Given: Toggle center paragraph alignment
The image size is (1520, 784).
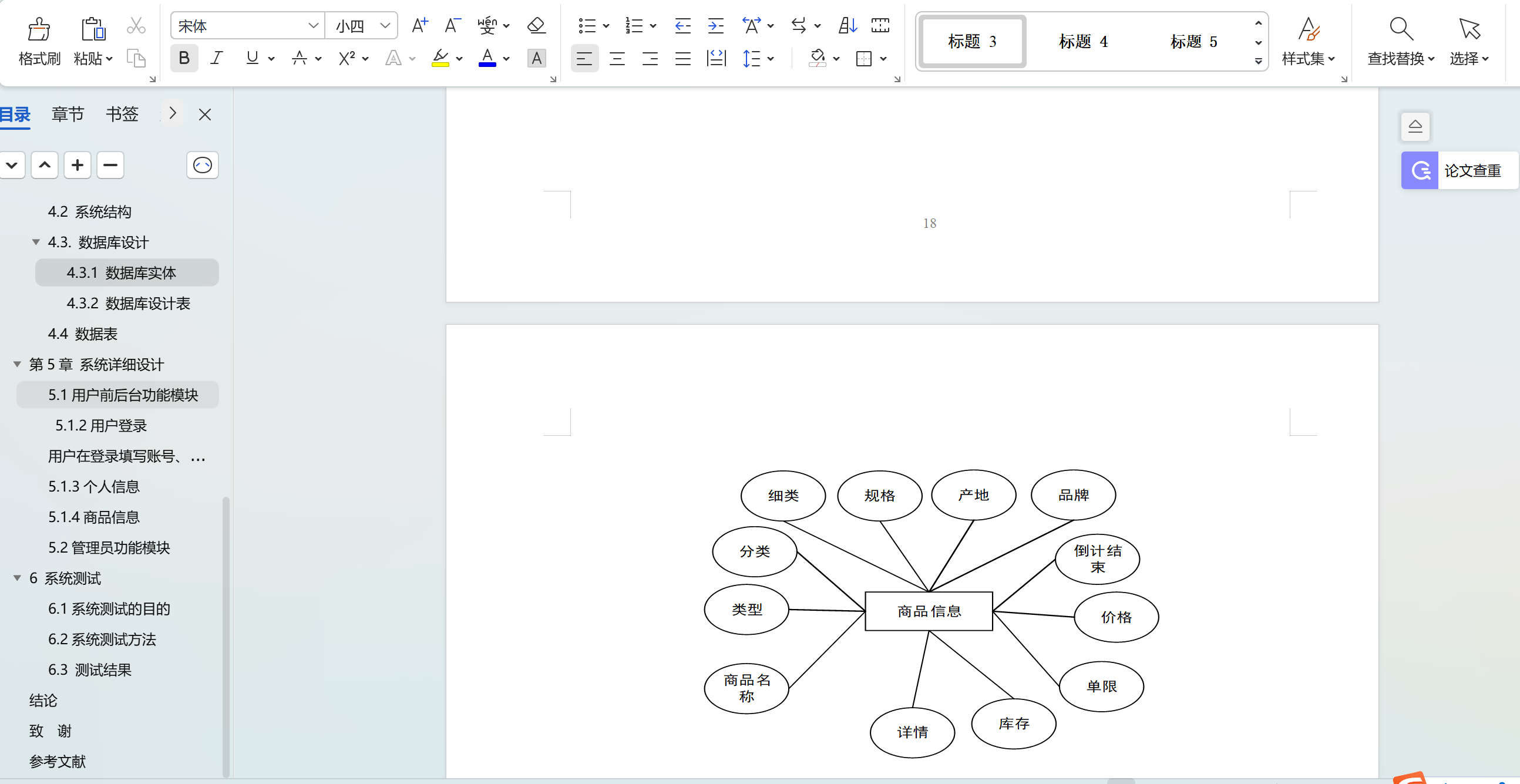Looking at the screenshot, I should pyautogui.click(x=617, y=58).
